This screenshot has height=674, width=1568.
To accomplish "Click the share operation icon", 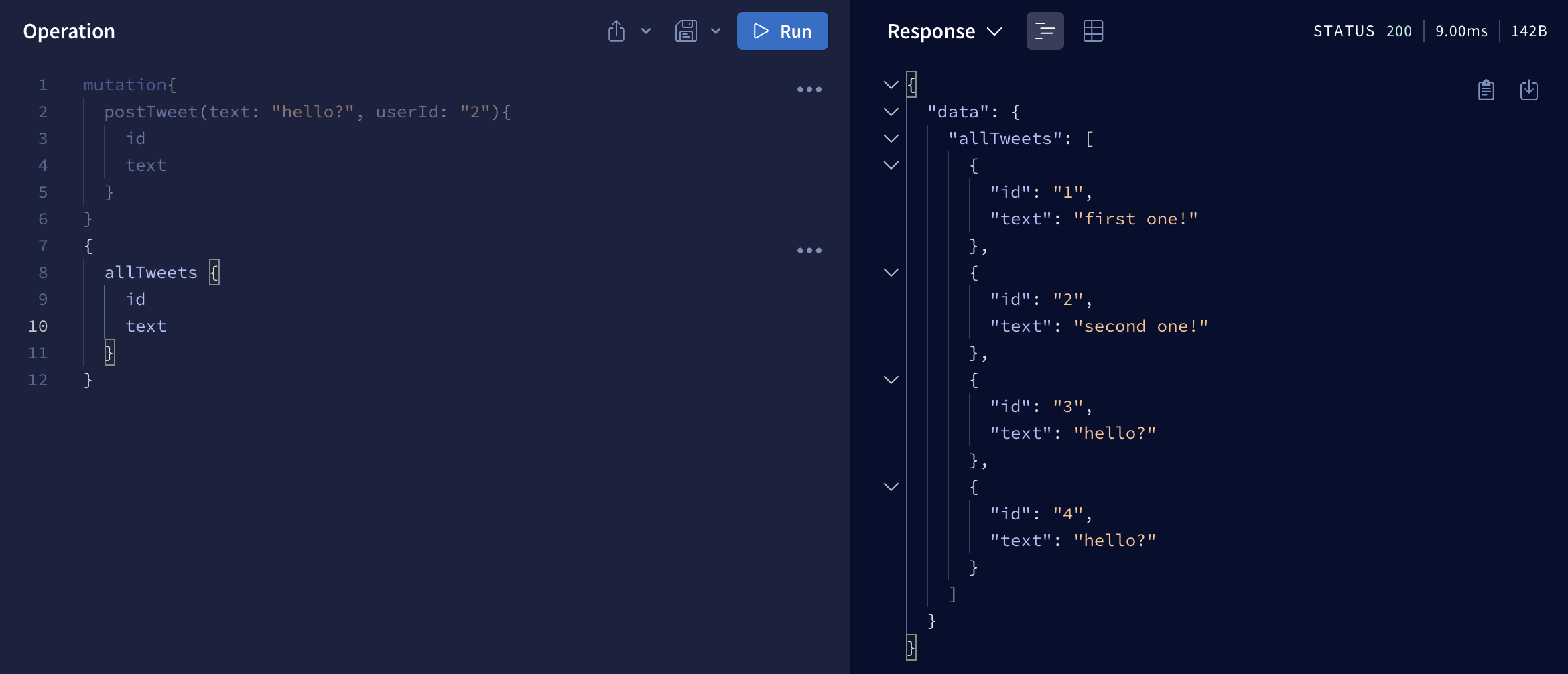I will 616,31.
